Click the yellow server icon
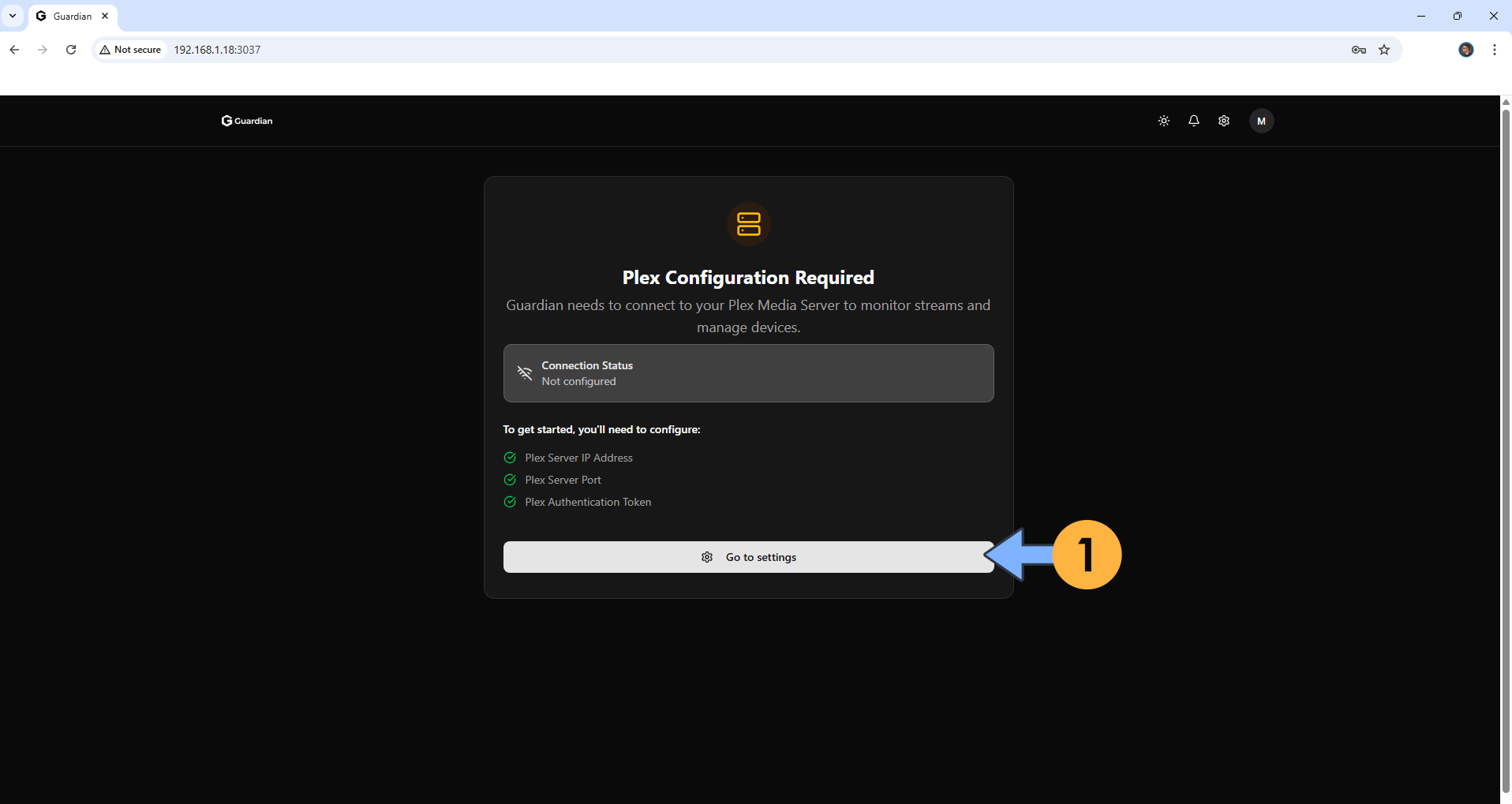This screenshot has width=1512, height=804. coord(748,224)
